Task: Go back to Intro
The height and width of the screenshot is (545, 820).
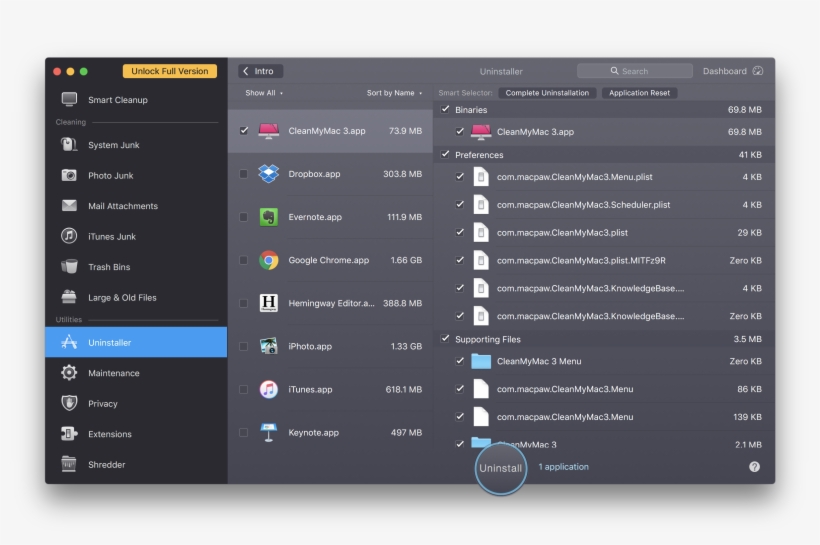Action: (260, 71)
